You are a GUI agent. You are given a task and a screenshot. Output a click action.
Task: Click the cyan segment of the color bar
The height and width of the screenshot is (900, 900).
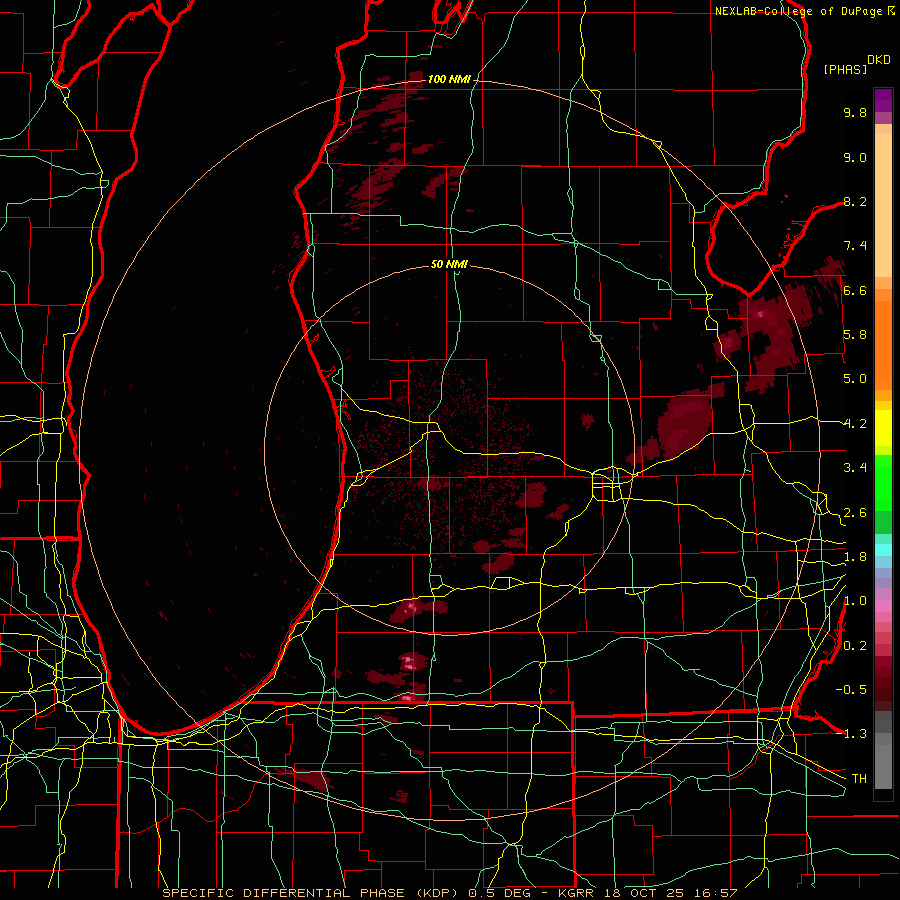pyautogui.click(x=883, y=550)
